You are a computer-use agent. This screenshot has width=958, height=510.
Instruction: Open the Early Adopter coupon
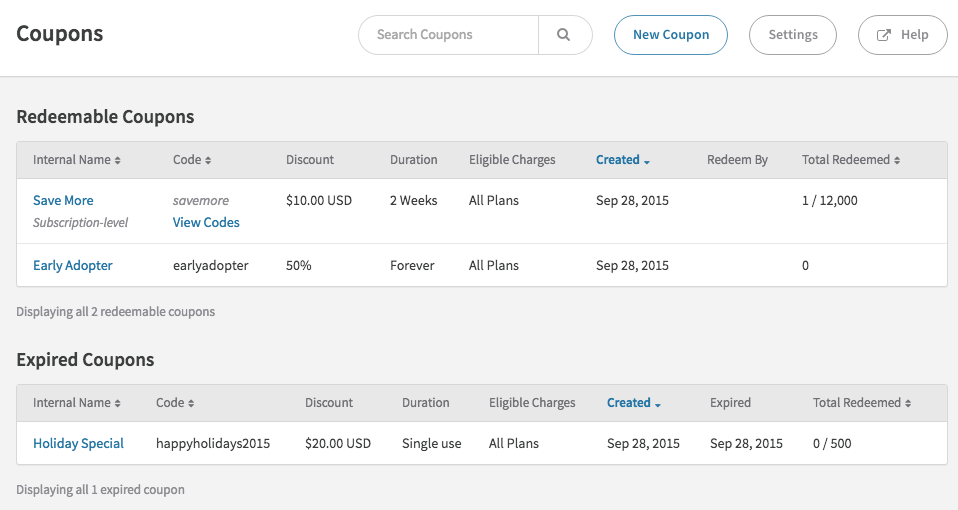[x=73, y=266]
